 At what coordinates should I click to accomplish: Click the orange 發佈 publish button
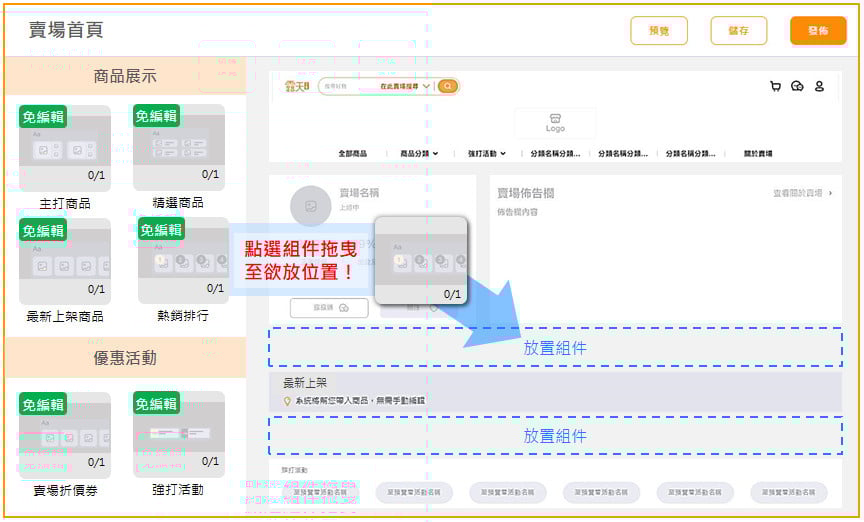coord(817,31)
